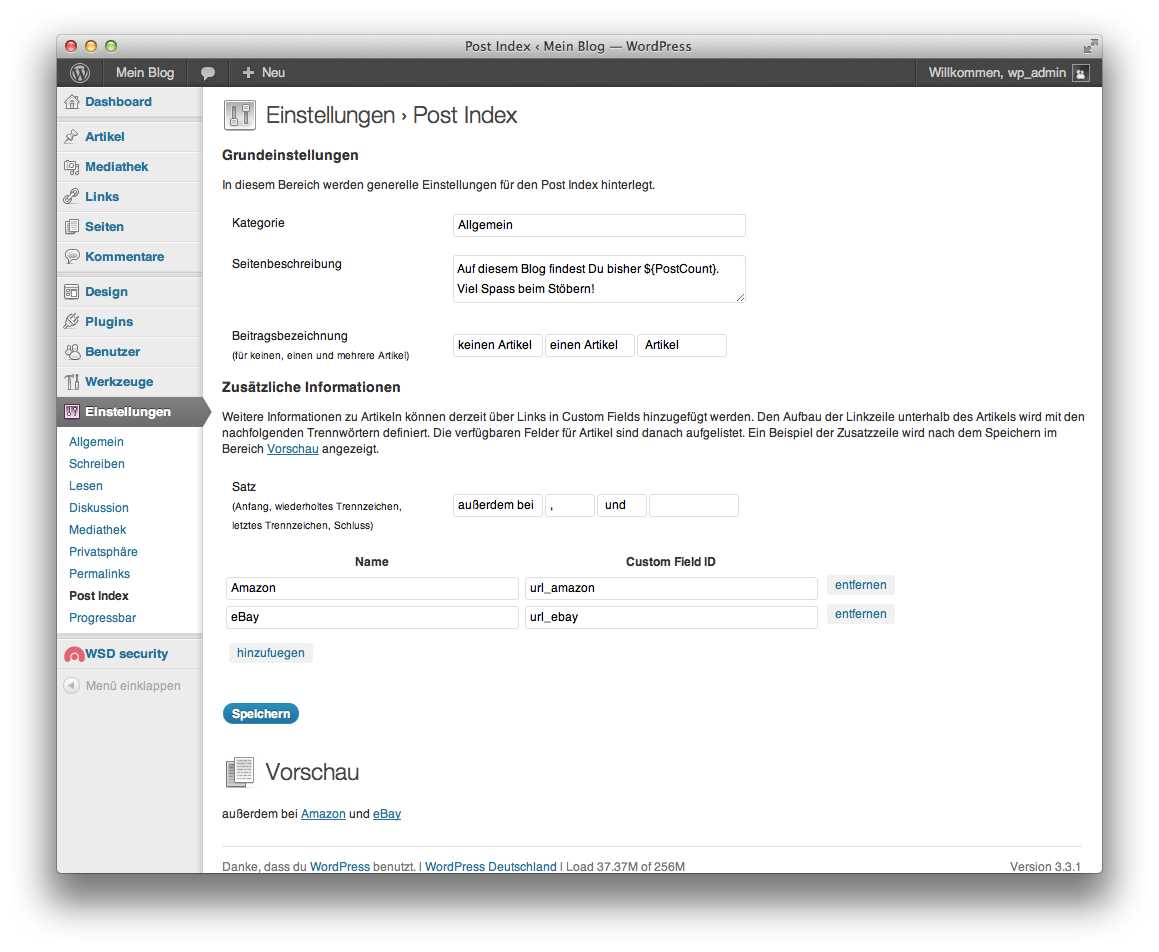Screen dimensions: 1159x952
Task: Click into the Seitenbeschreibung textarea
Action: point(599,279)
